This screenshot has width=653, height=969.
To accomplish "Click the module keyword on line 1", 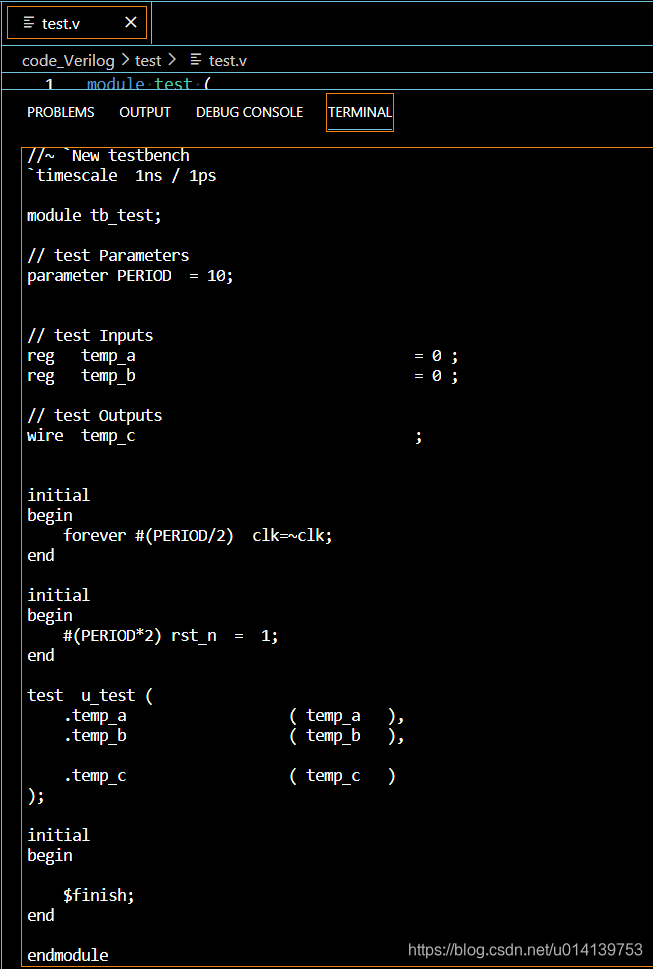I will (114, 84).
